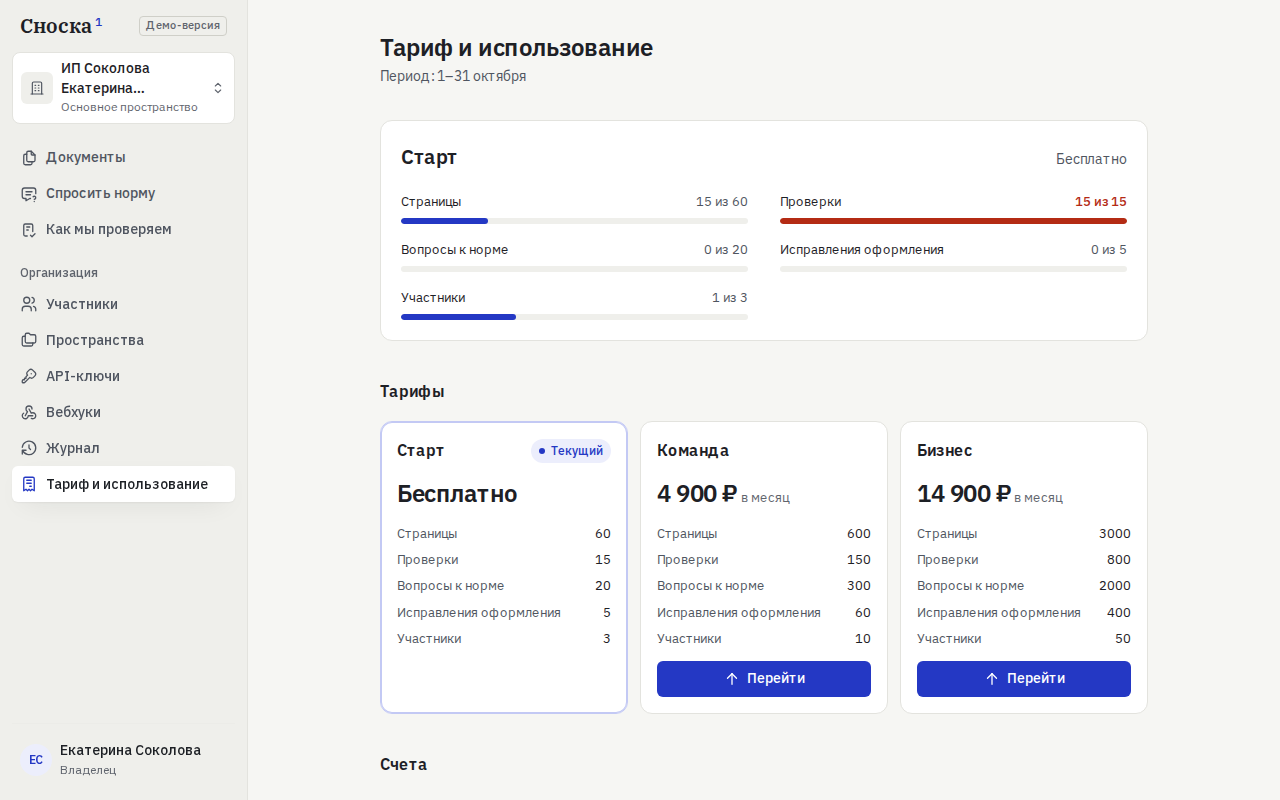
Task: Click the arrow icon in Команда's Перейти button
Action: (x=732, y=679)
